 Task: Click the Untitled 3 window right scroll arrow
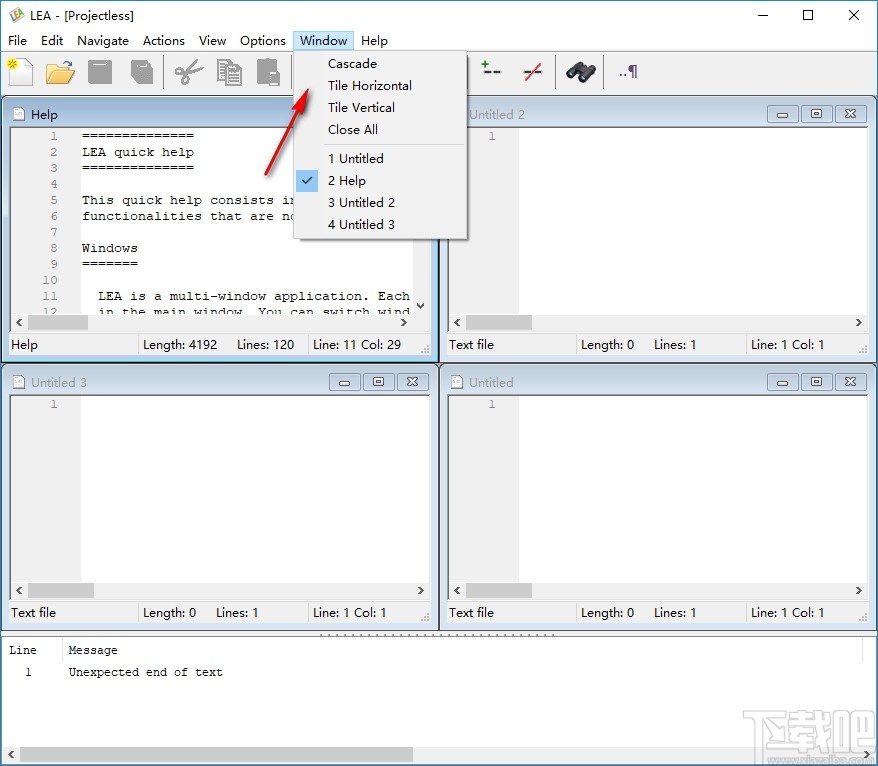click(421, 590)
